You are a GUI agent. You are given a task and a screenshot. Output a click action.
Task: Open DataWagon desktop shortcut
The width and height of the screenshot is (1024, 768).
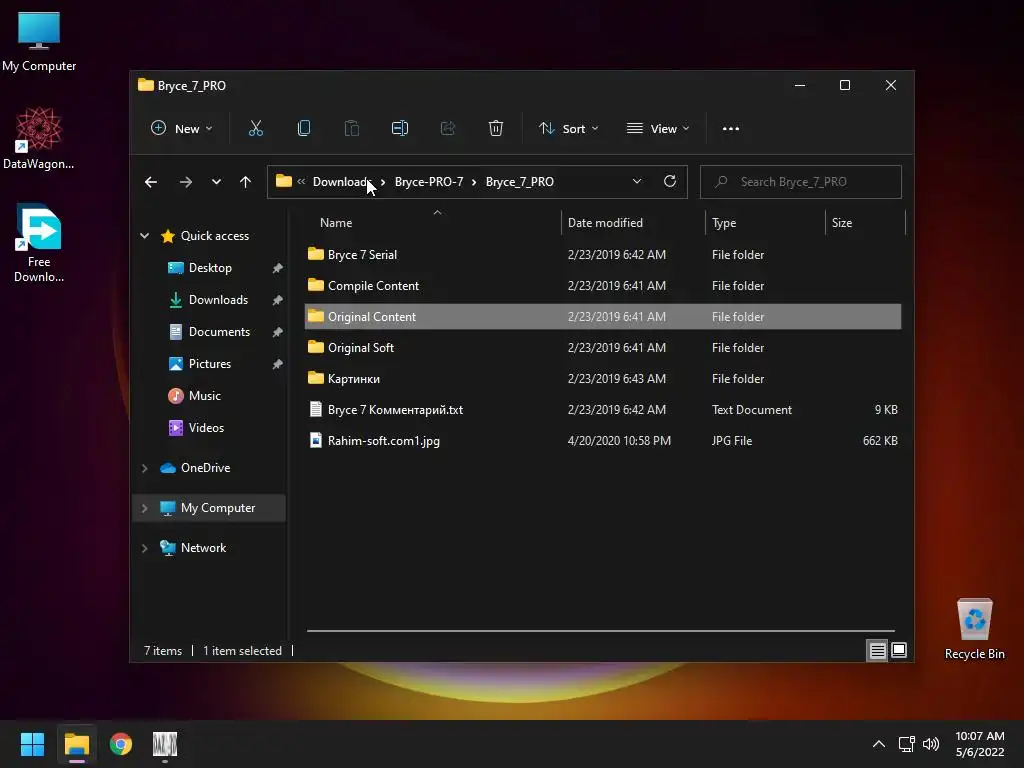coord(39,138)
